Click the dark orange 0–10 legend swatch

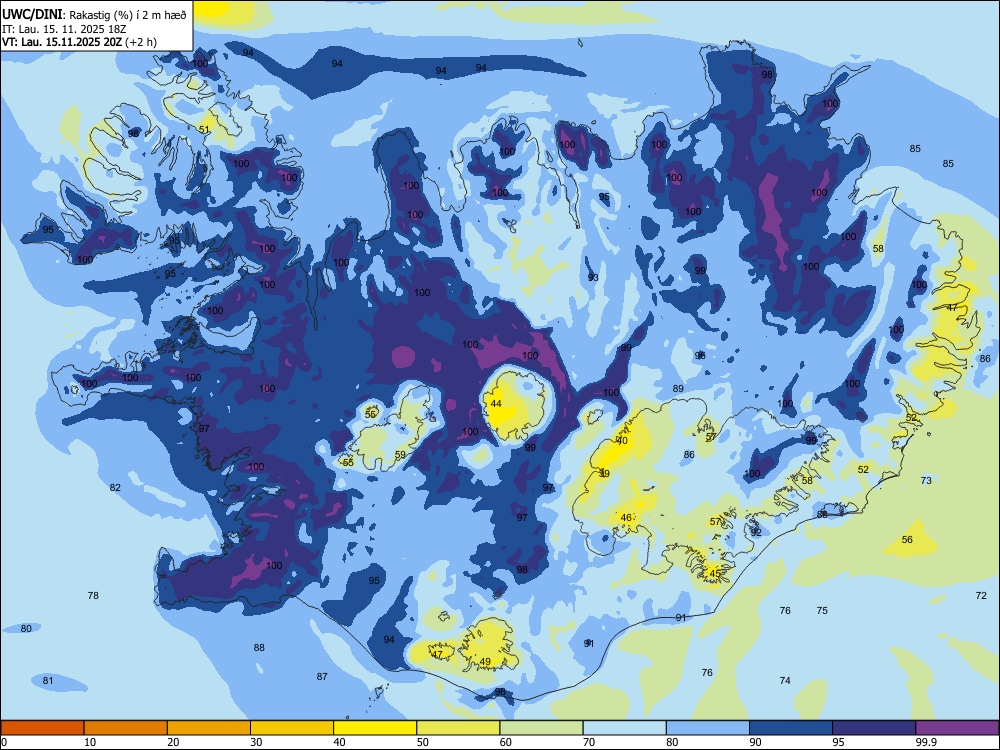[42, 728]
